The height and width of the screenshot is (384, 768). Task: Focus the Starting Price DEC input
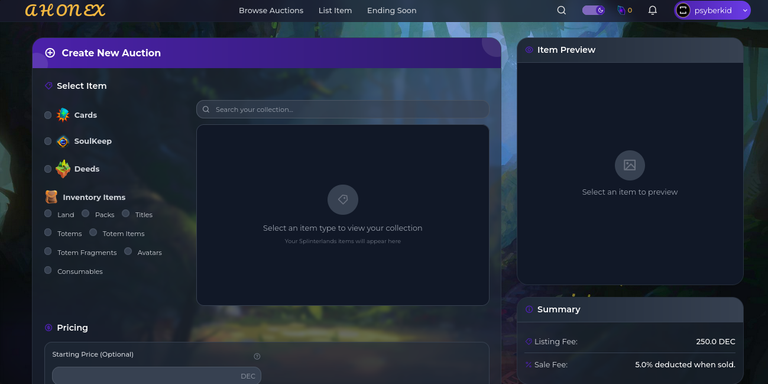click(157, 376)
